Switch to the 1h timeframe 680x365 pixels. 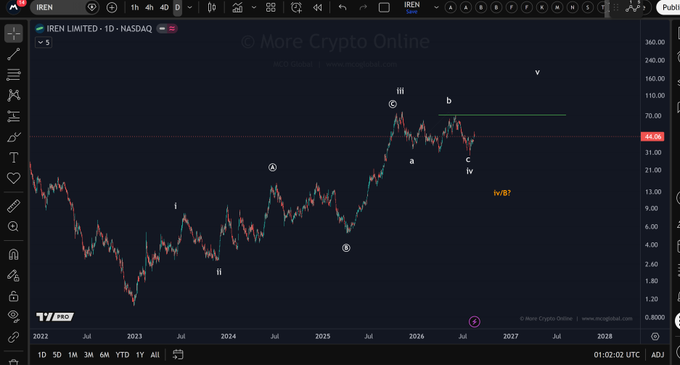pos(135,7)
